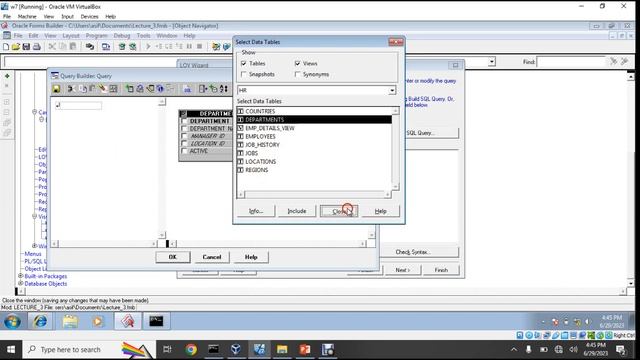
Task: Open the VirtualBox Devices menu
Action: click(x=89, y=16)
